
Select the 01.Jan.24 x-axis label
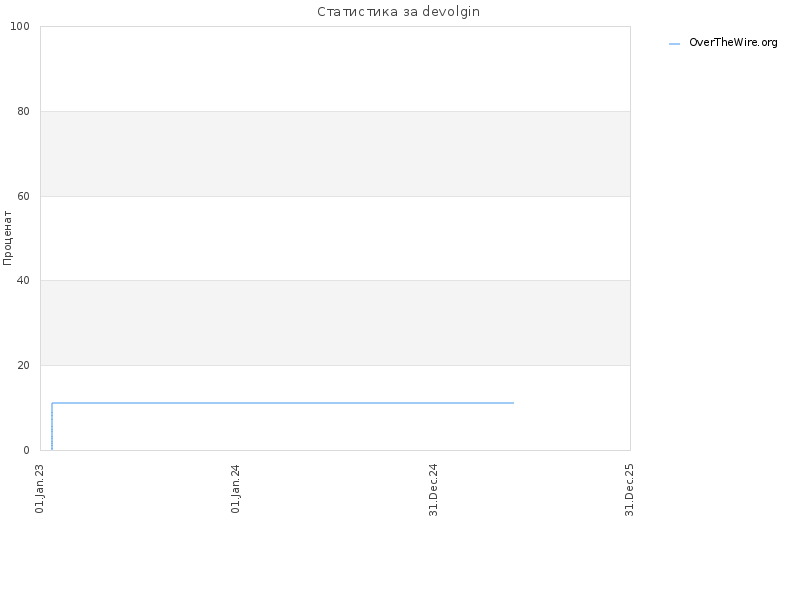(x=235, y=489)
